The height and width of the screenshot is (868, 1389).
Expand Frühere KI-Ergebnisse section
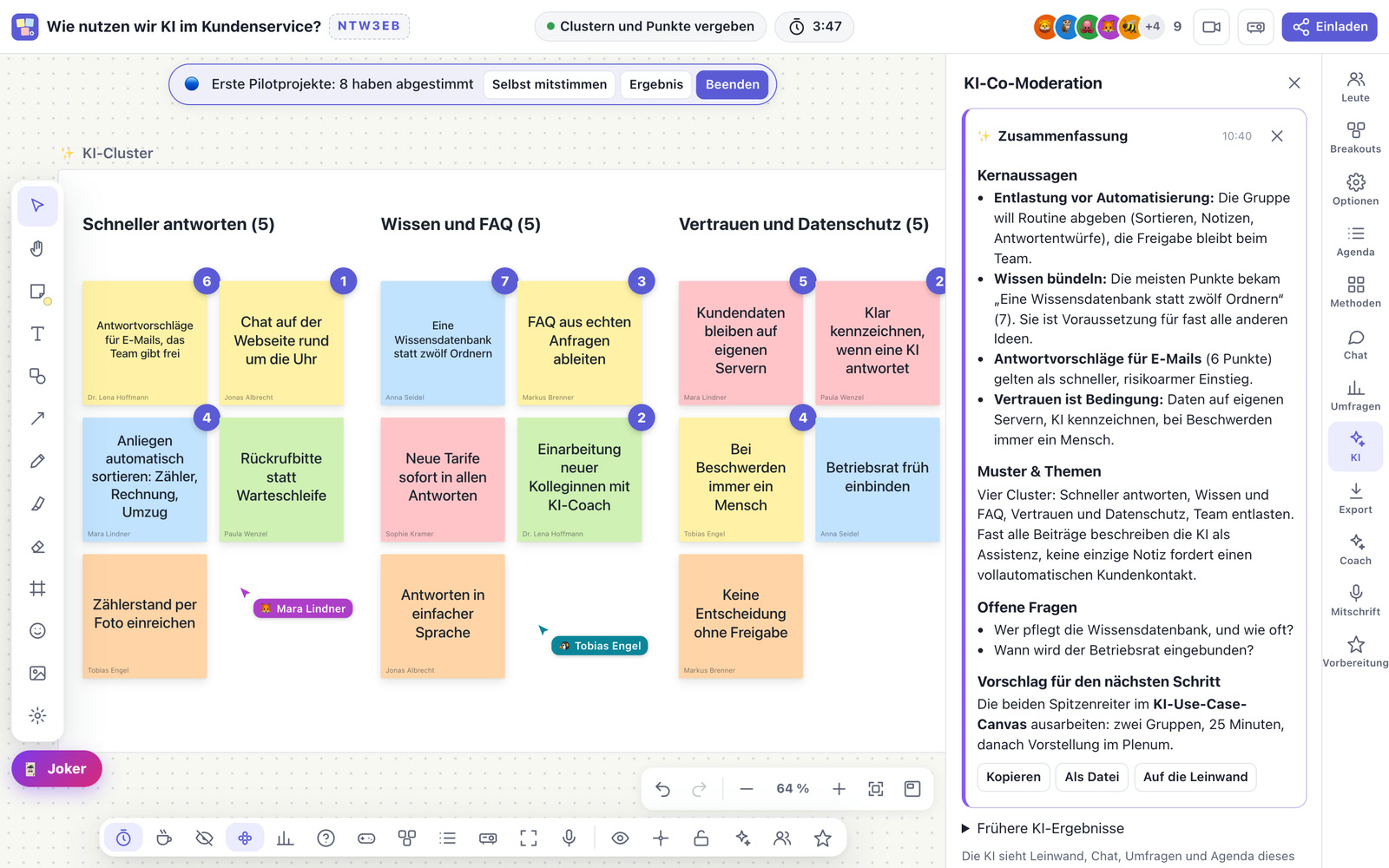[x=1043, y=828]
